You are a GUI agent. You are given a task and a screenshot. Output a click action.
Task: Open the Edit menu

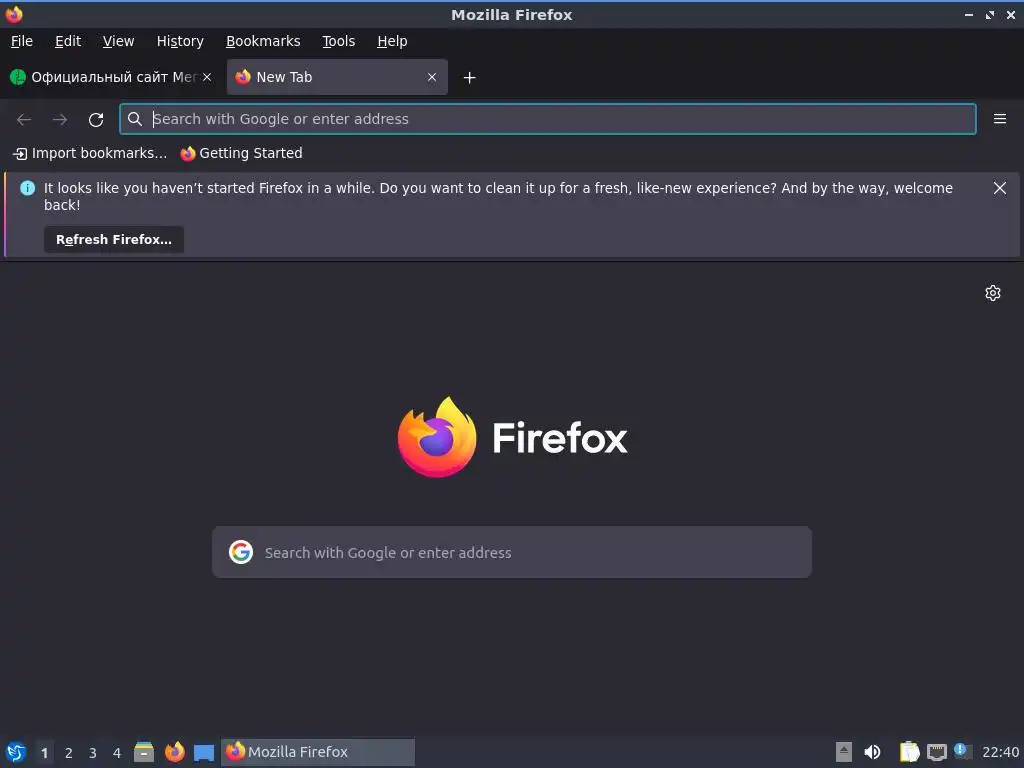(68, 41)
